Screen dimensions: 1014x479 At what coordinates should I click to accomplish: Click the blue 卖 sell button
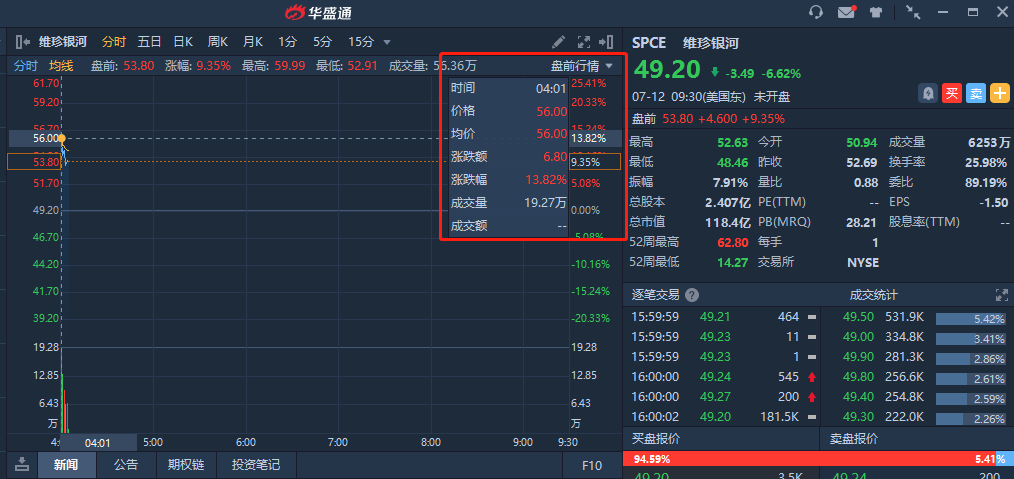976,93
